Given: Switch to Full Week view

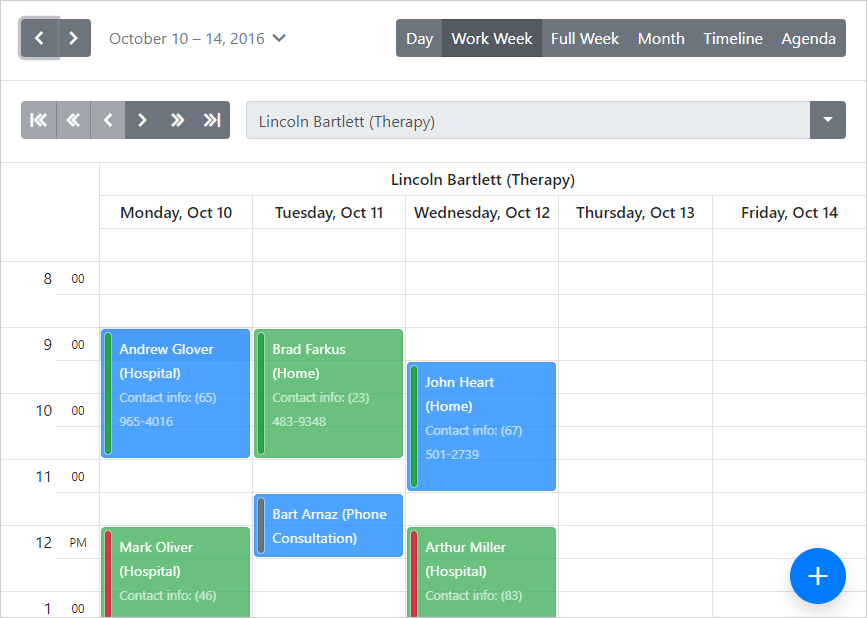Looking at the screenshot, I should point(585,39).
